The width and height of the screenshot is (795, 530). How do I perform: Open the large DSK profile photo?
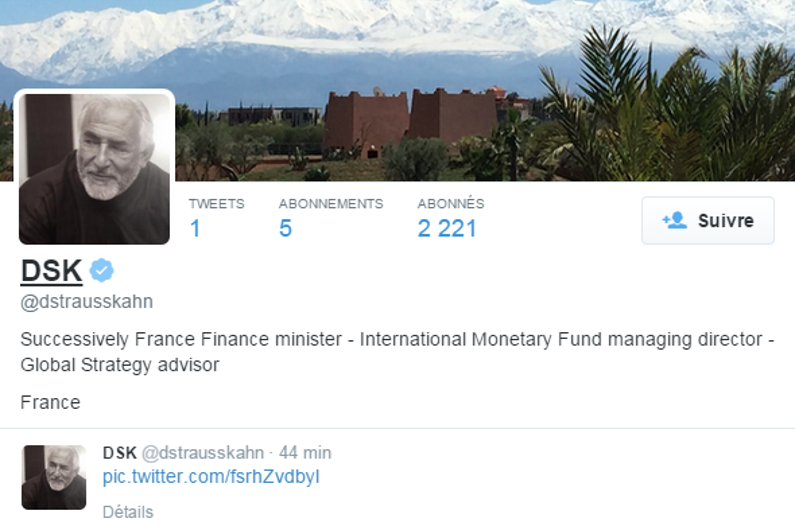pyautogui.click(x=94, y=168)
